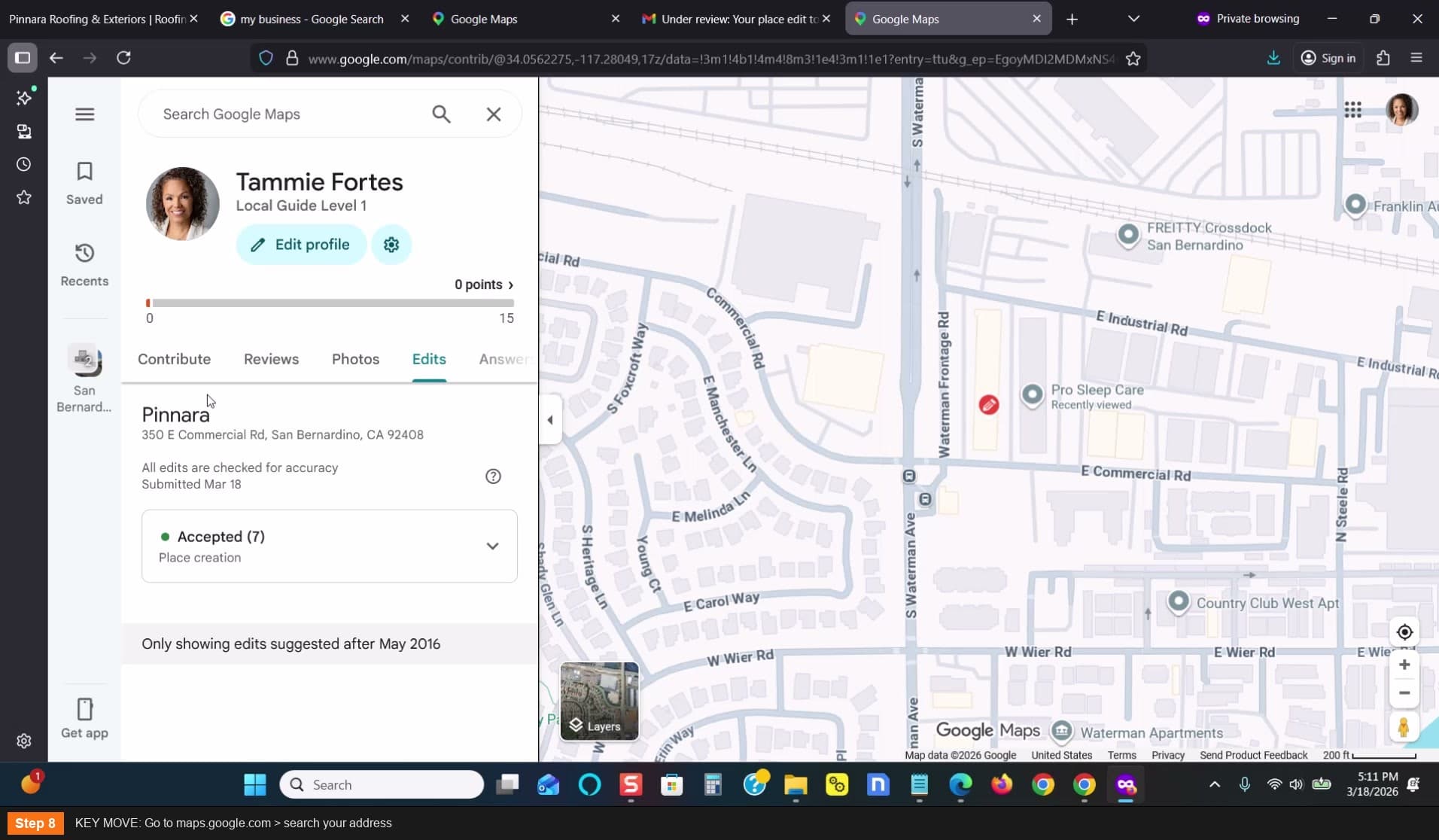Select FREITTY Crossdock map pin

1128,235
